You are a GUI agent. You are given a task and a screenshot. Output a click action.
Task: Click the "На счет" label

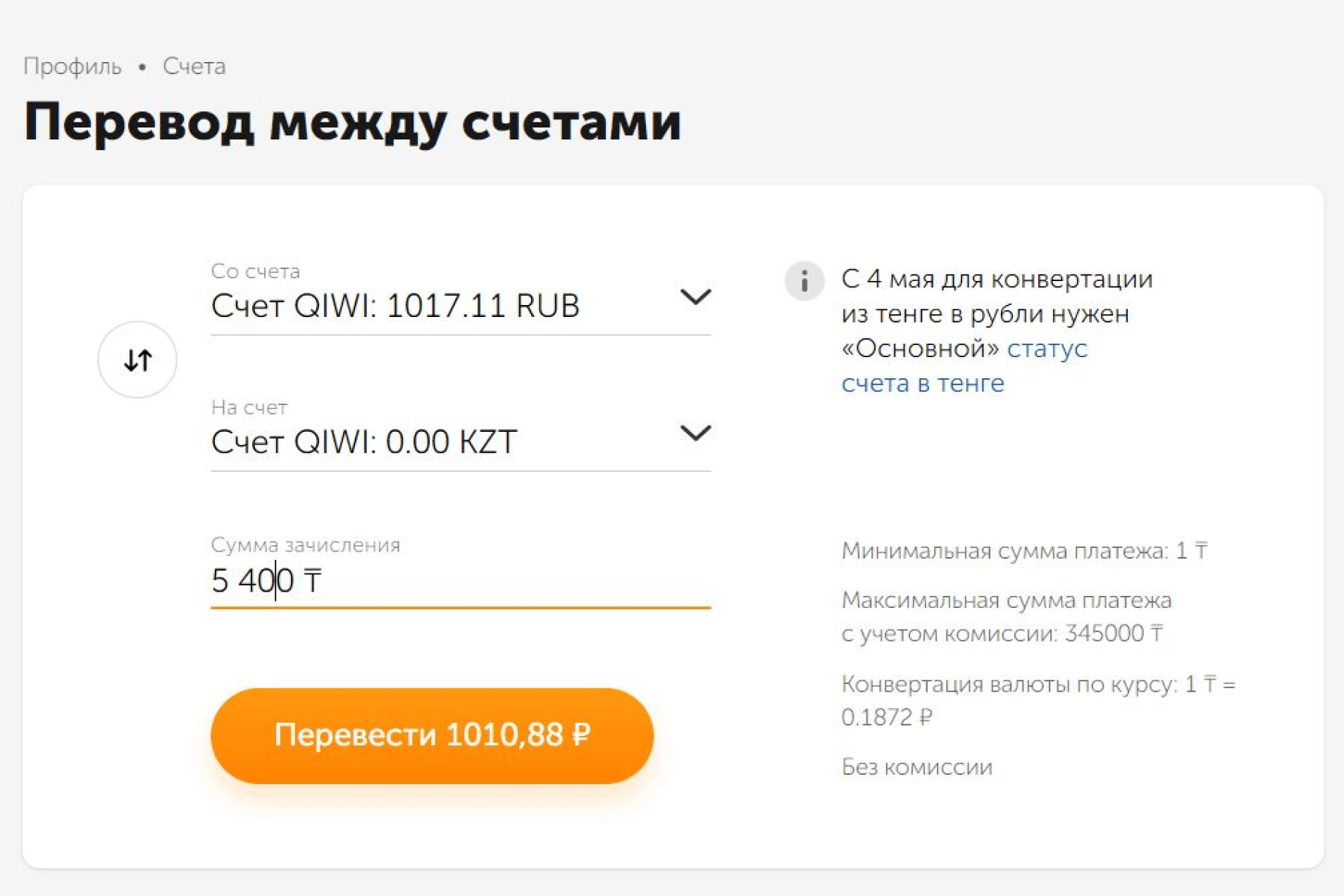point(249,407)
